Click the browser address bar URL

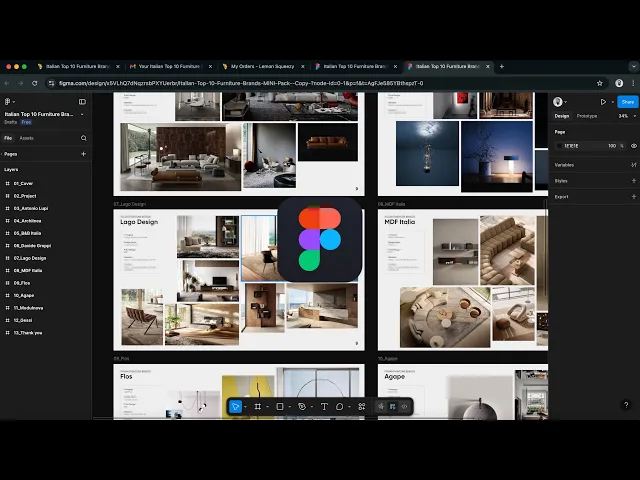click(241, 83)
